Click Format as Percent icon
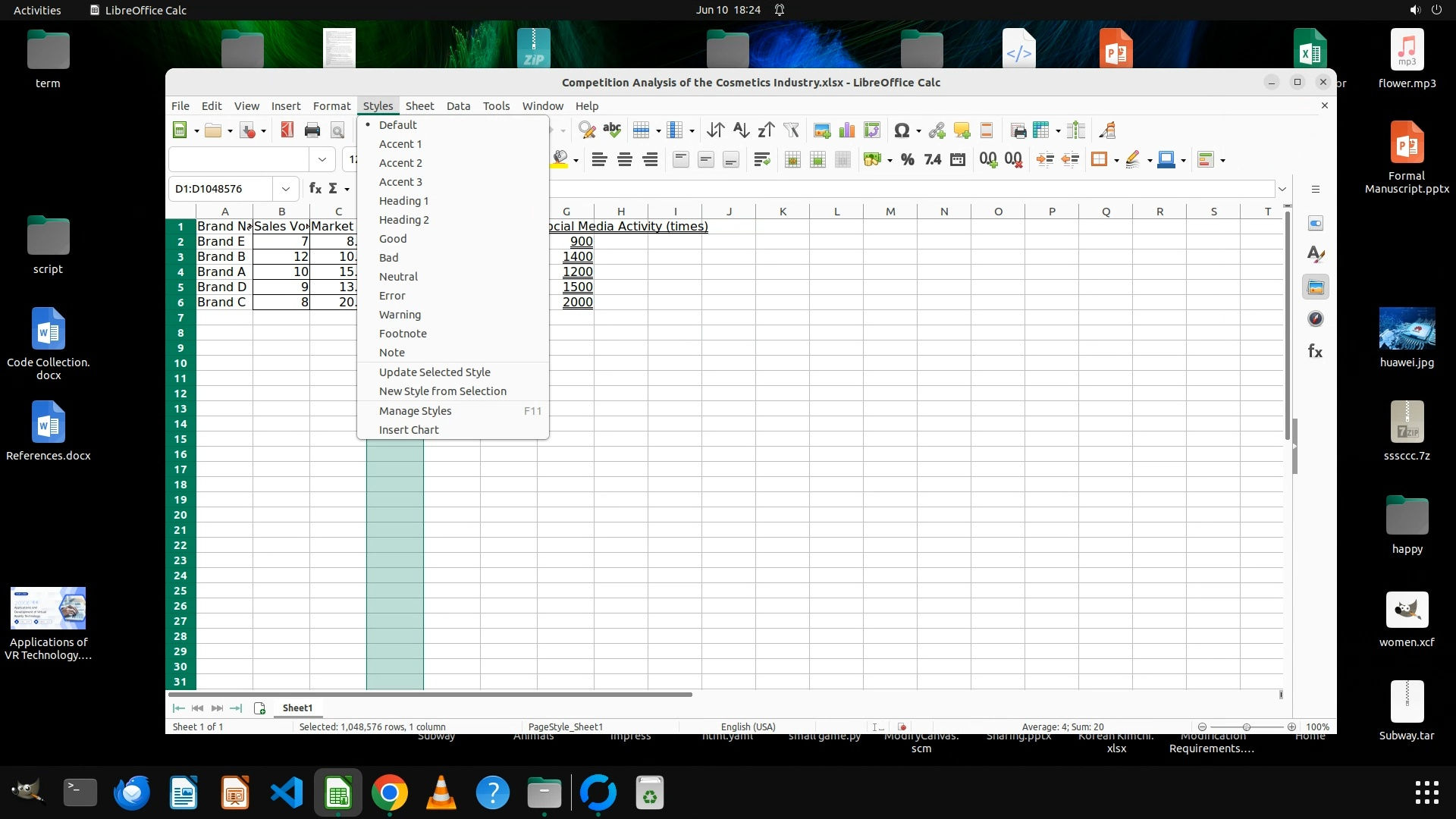The height and width of the screenshot is (819, 1456). click(x=907, y=159)
